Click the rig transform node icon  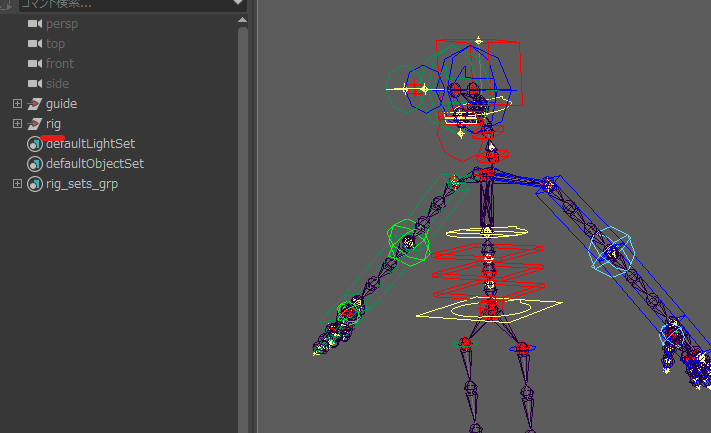(35, 124)
